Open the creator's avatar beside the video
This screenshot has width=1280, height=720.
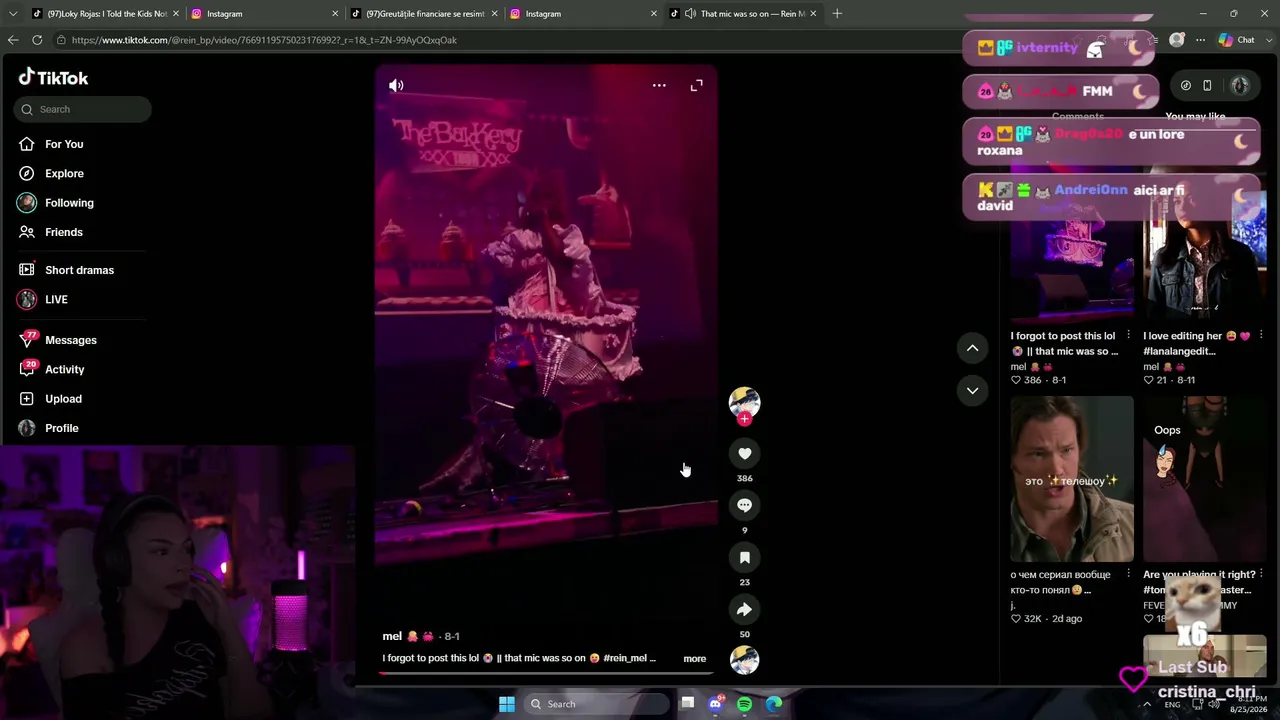pyautogui.click(x=744, y=401)
